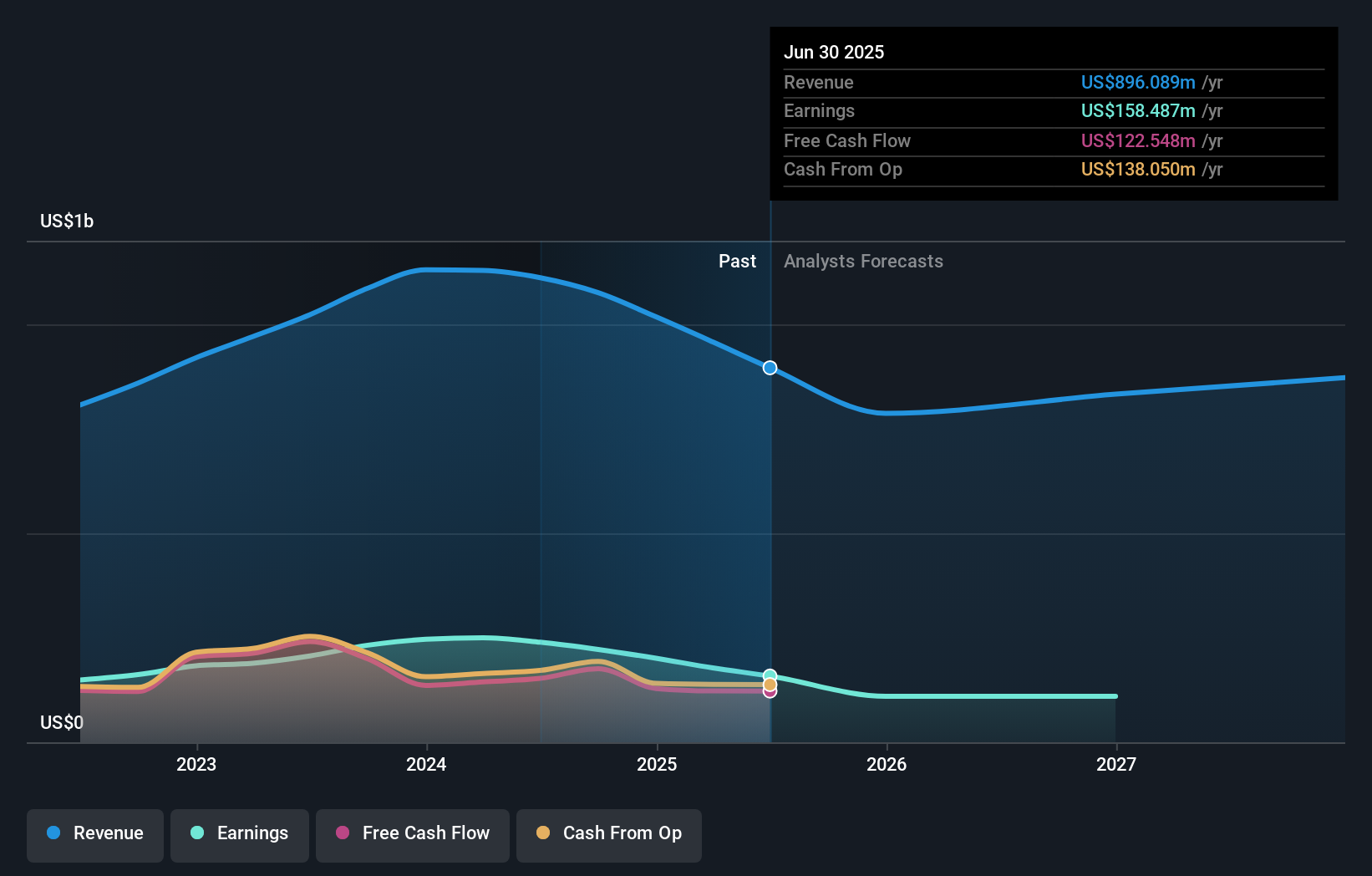1372x876 pixels.
Task: Toggle the Free Cash Flow legend button
Action: point(413,835)
